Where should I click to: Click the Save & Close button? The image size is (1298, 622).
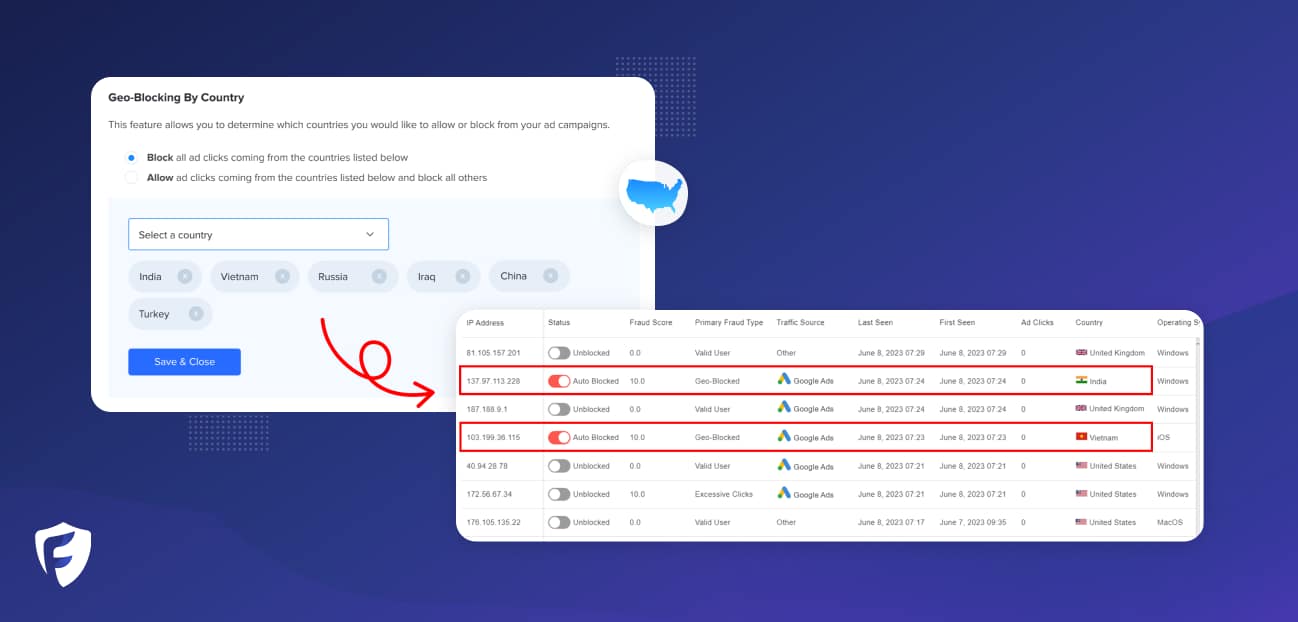click(x=184, y=361)
